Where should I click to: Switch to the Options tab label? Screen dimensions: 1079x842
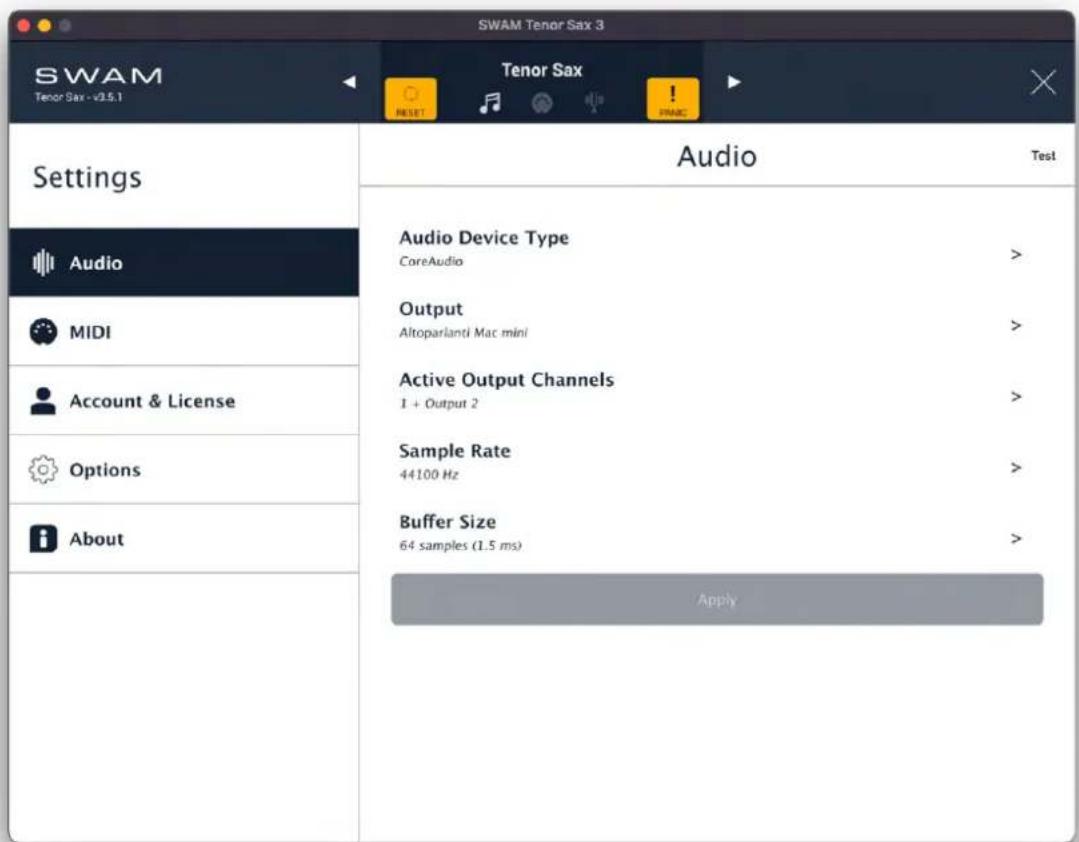tap(105, 470)
